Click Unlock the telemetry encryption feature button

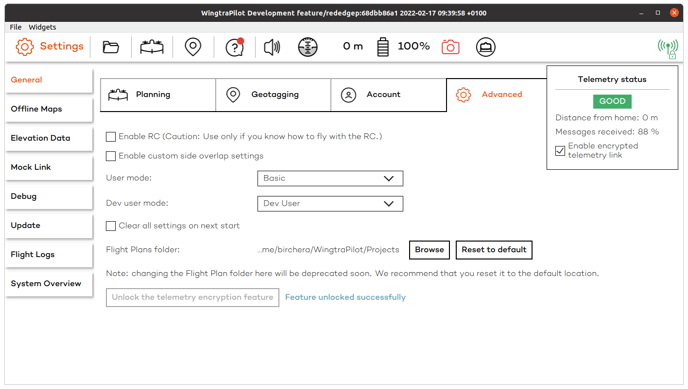(192, 297)
